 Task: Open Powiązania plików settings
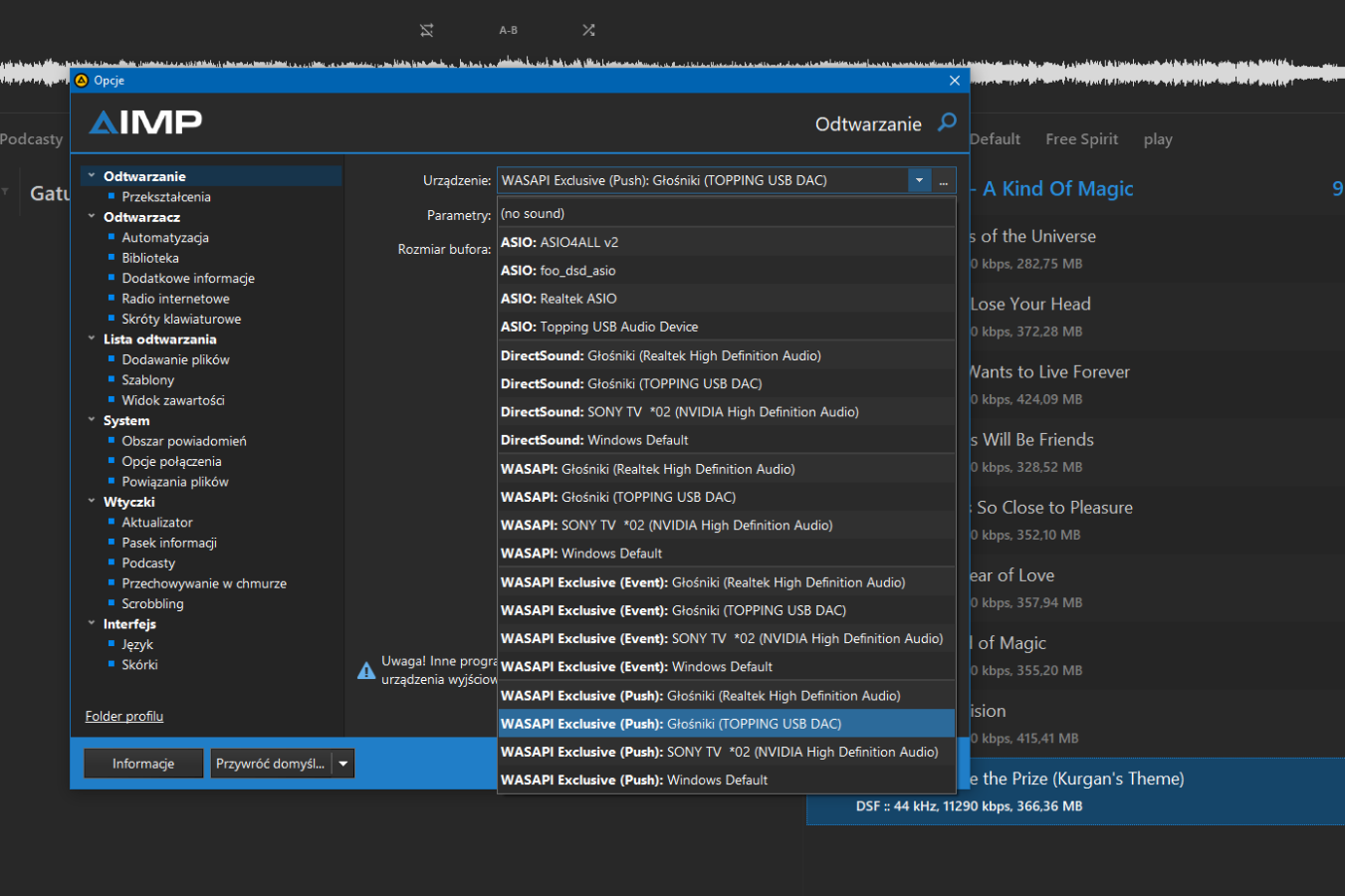tap(175, 482)
